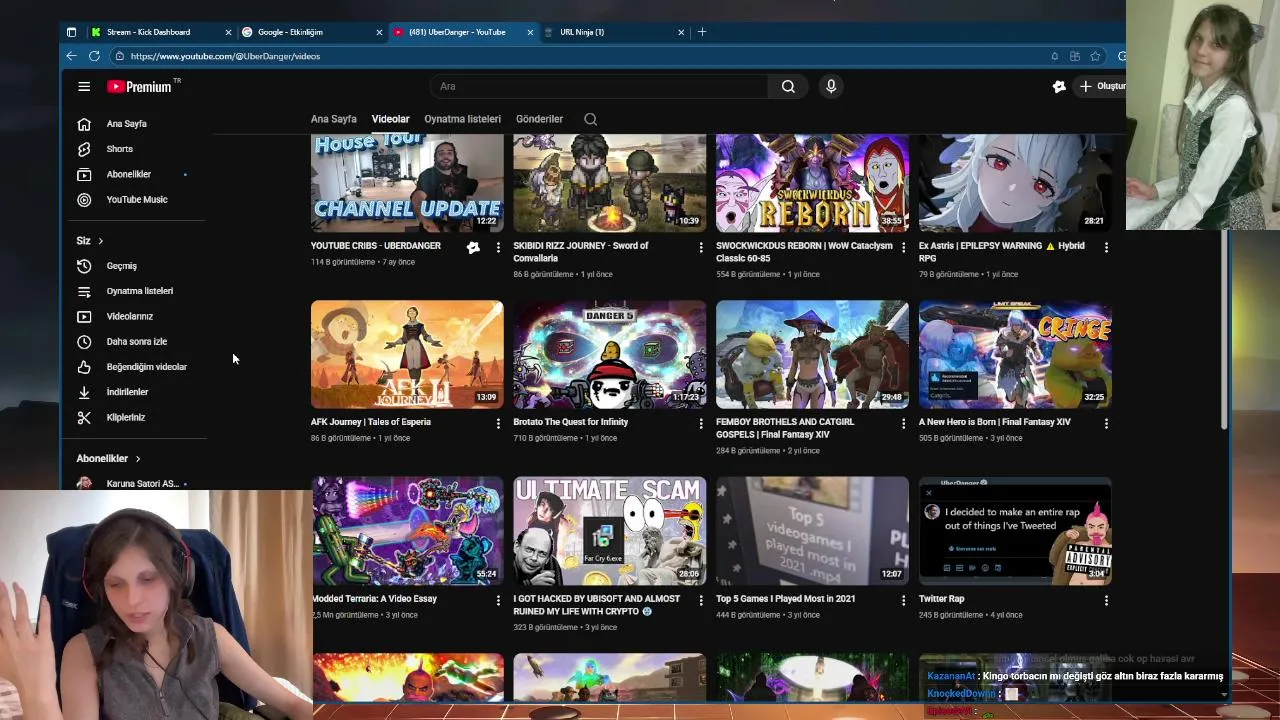Open the Channel Update video thumbnail
This screenshot has height=720, width=1280.
point(407,183)
